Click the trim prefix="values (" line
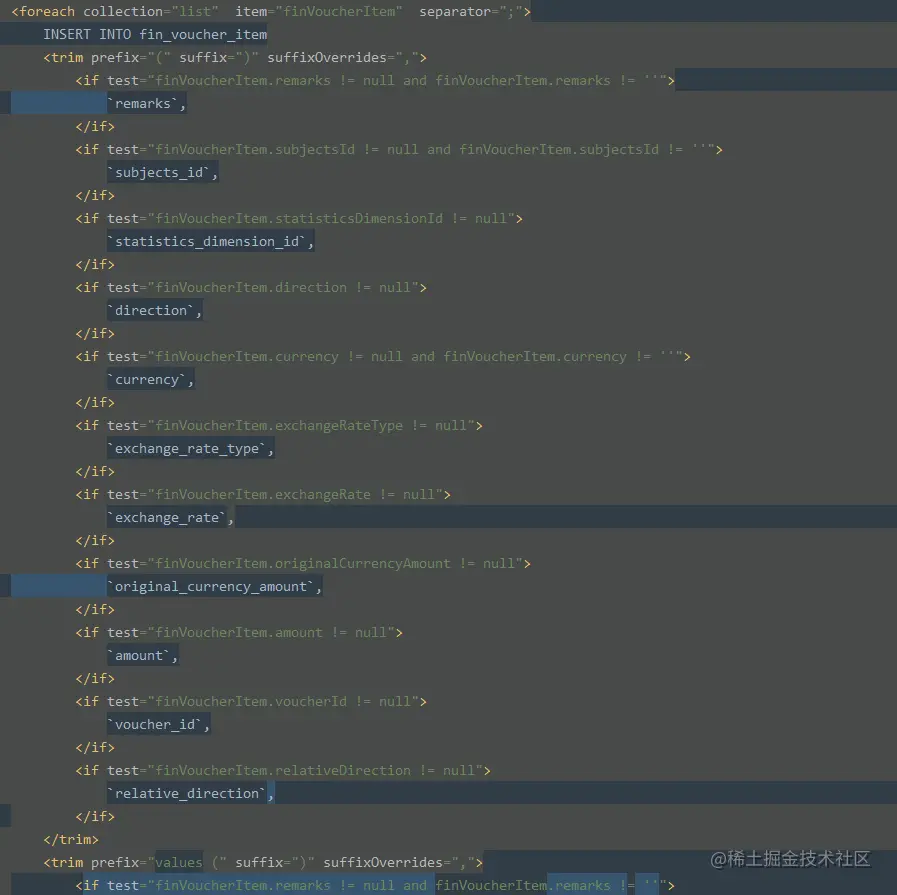The width and height of the screenshot is (897, 895). [x=263, y=862]
